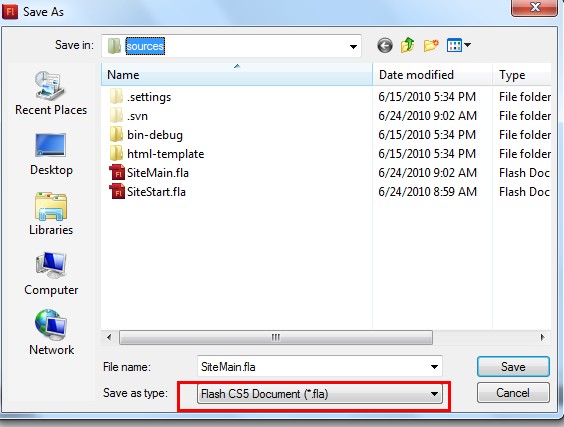Go back to last folder visited

[385, 46]
